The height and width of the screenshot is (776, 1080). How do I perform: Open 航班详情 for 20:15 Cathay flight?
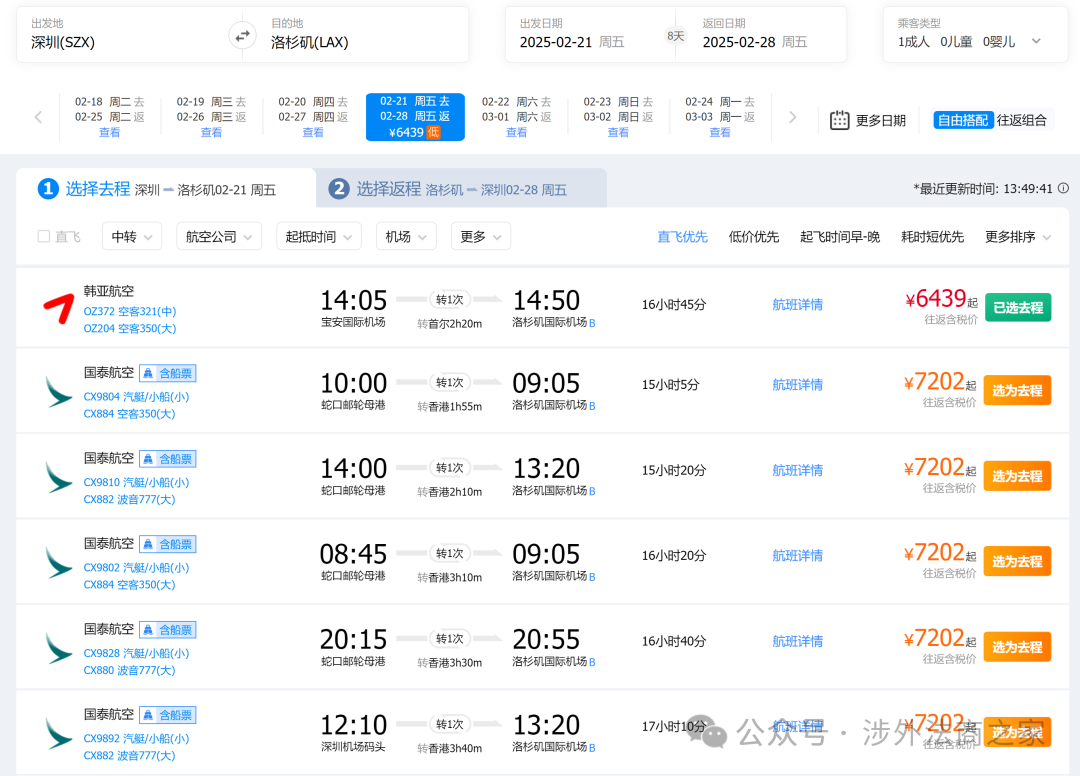click(x=798, y=641)
